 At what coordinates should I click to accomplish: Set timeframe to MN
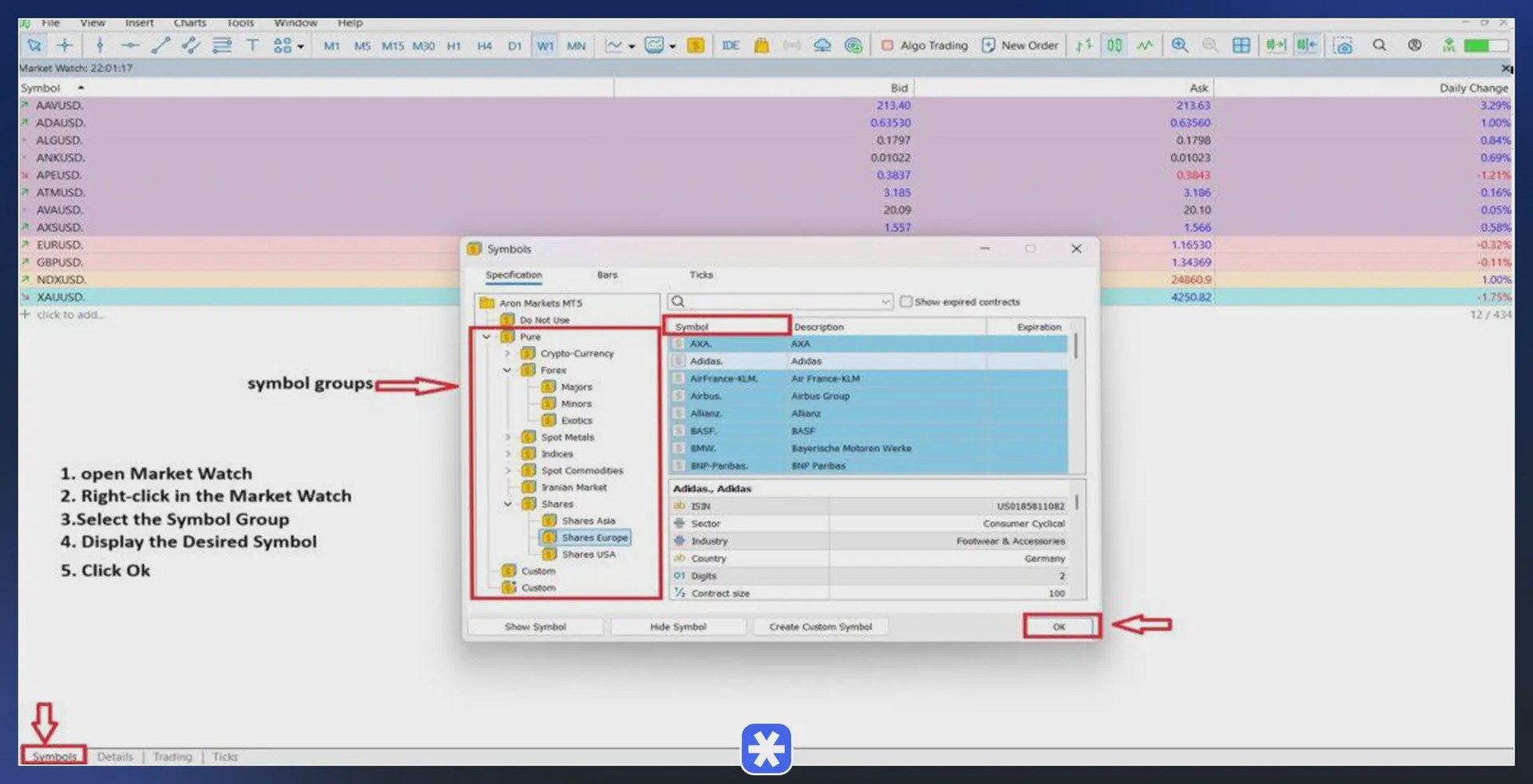576,46
